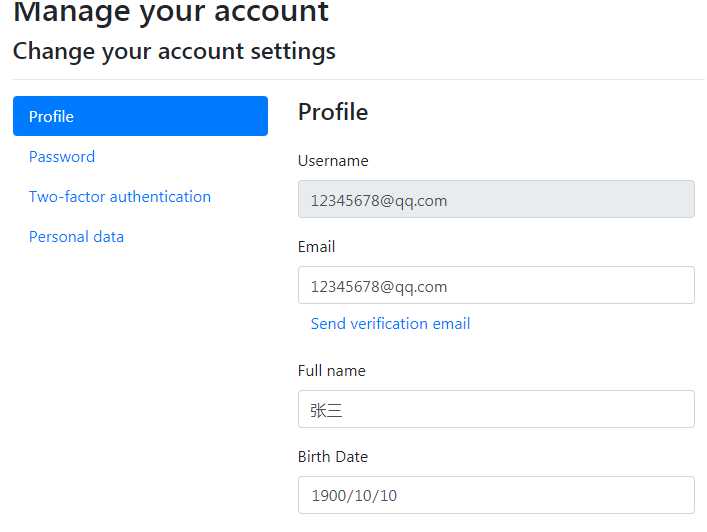Click the Manage your account title
This screenshot has width=707, height=532.
pos(171,13)
